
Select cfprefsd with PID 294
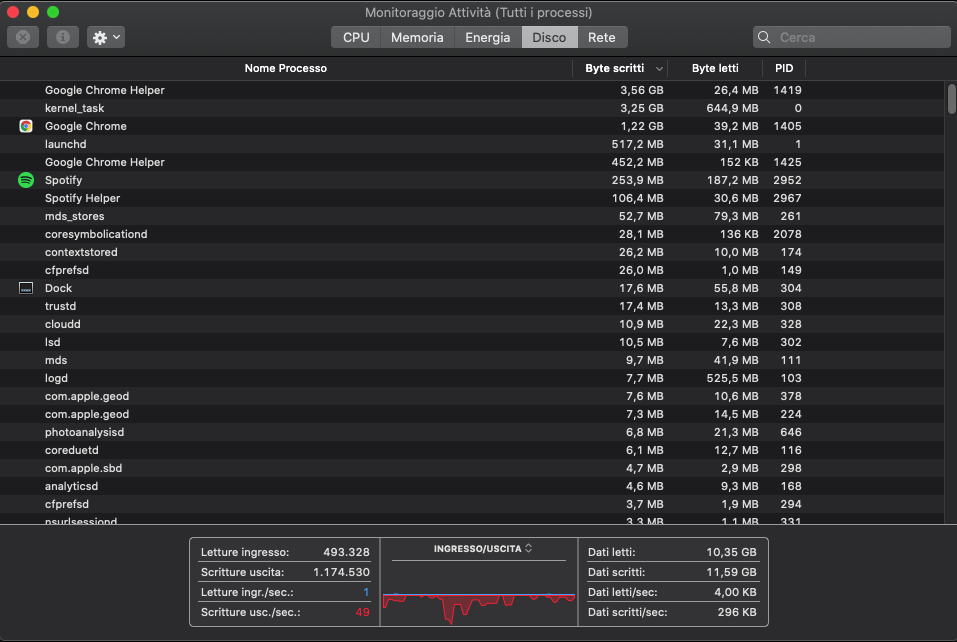(472, 504)
